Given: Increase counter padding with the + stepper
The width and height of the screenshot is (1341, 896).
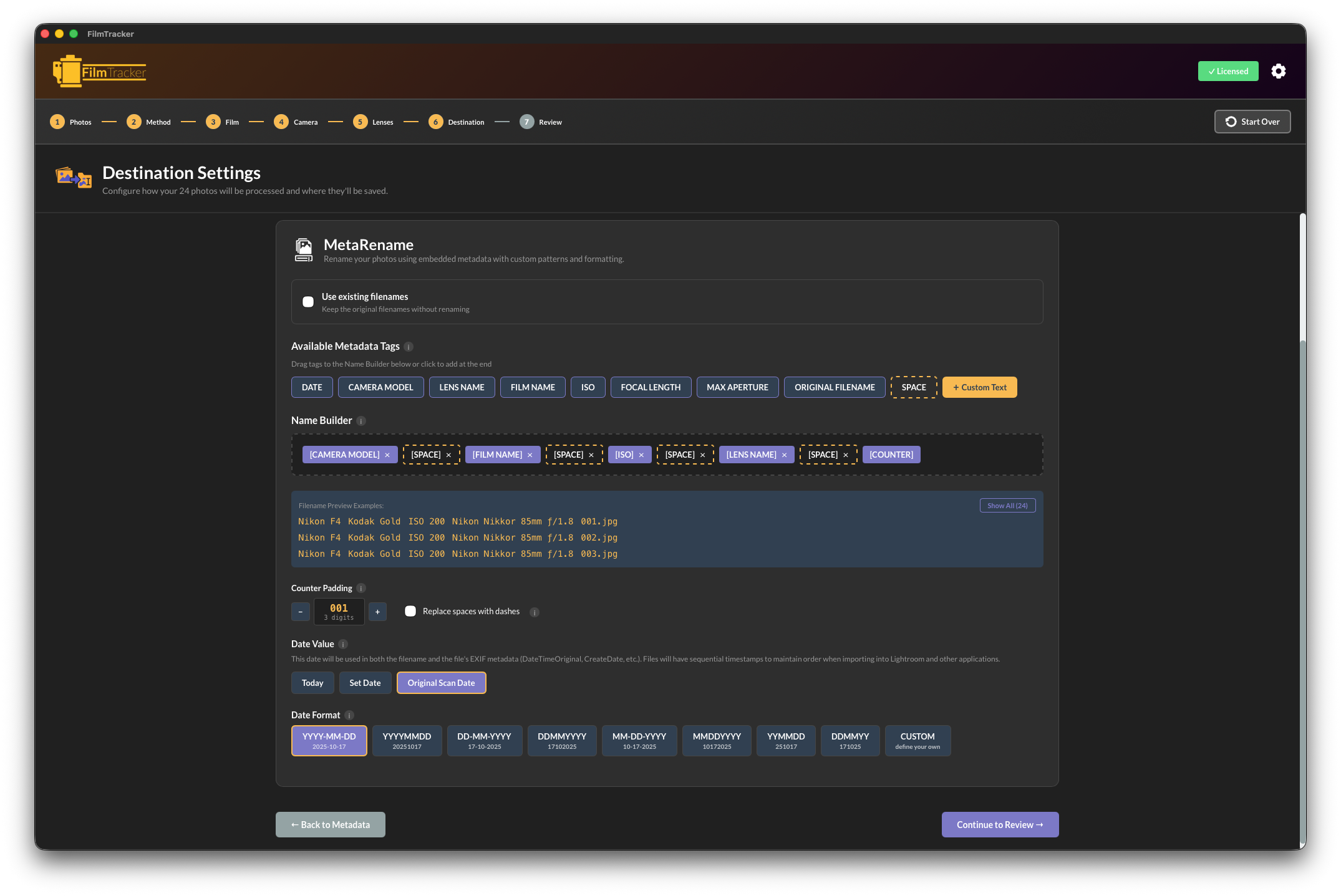Looking at the screenshot, I should (377, 612).
